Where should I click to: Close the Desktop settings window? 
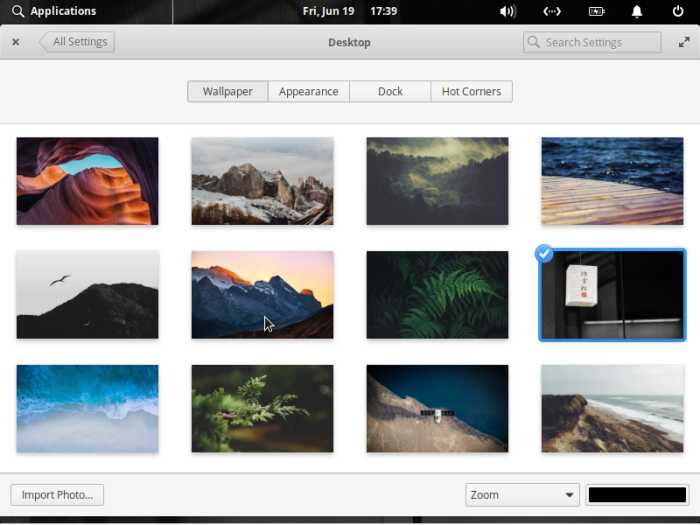pyautogui.click(x=15, y=42)
